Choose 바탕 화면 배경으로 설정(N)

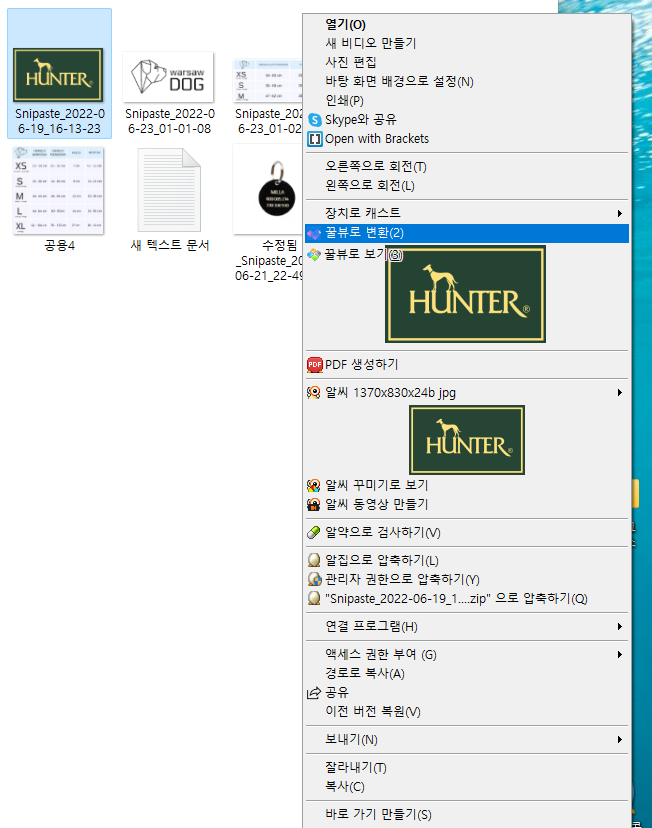tap(467, 81)
